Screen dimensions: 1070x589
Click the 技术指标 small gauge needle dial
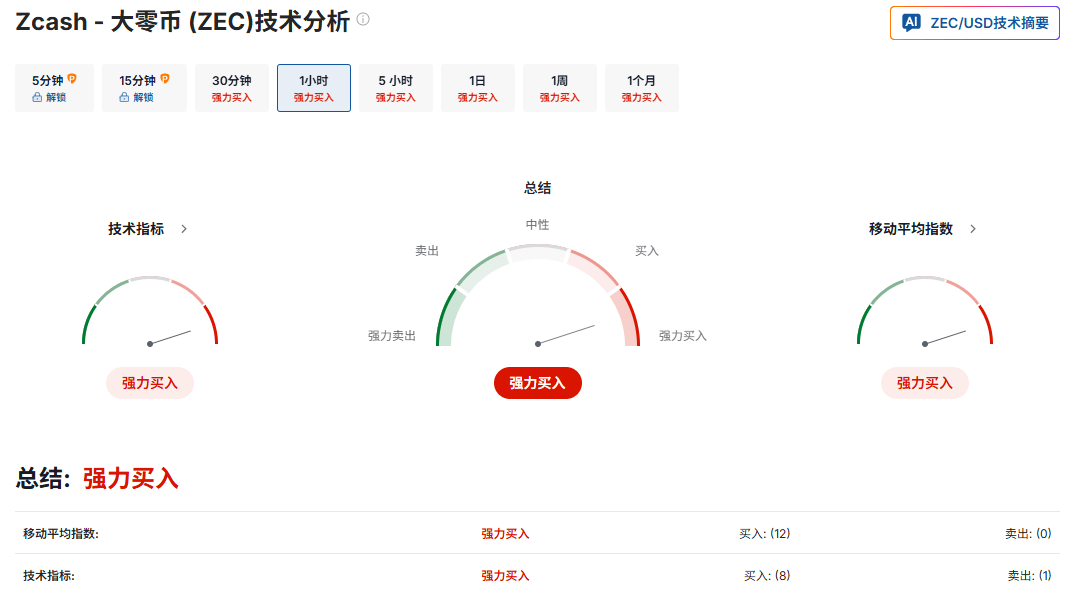click(x=150, y=311)
